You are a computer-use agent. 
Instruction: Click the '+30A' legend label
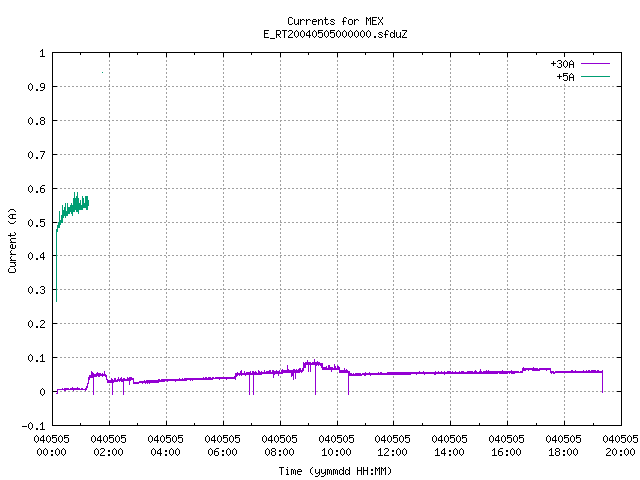562,64
